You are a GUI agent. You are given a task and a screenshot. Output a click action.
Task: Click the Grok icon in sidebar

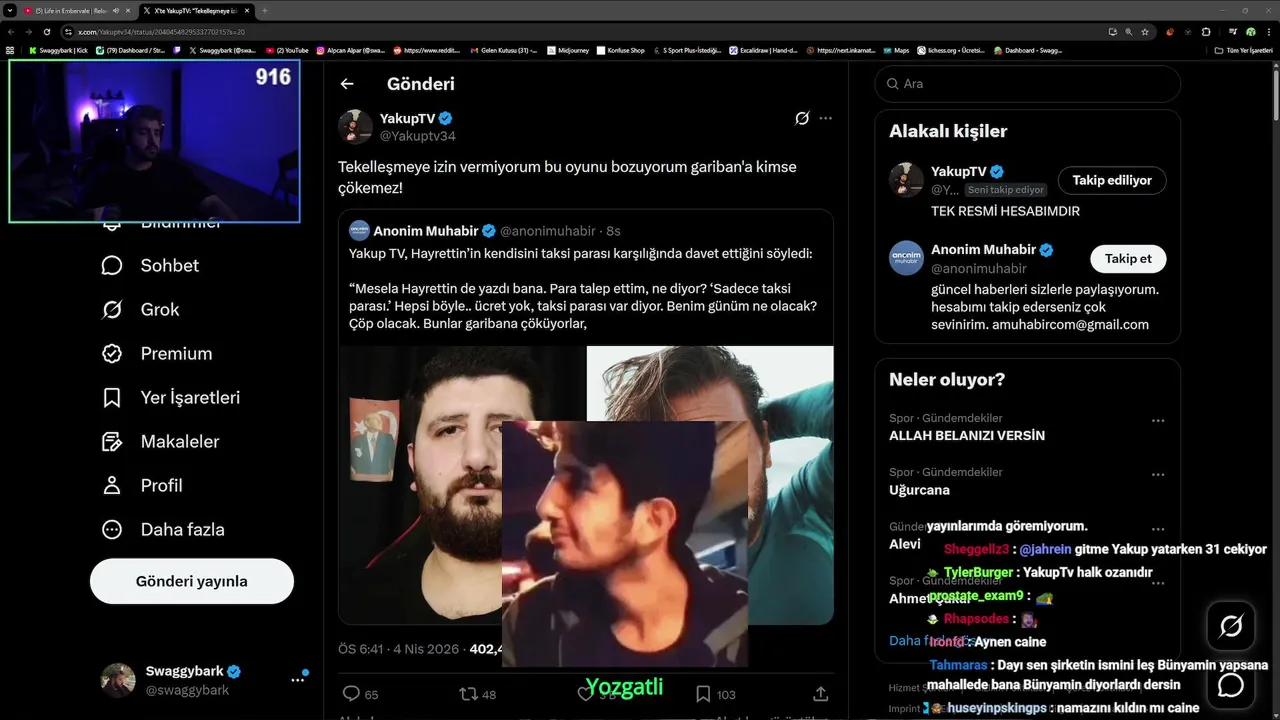pos(112,309)
